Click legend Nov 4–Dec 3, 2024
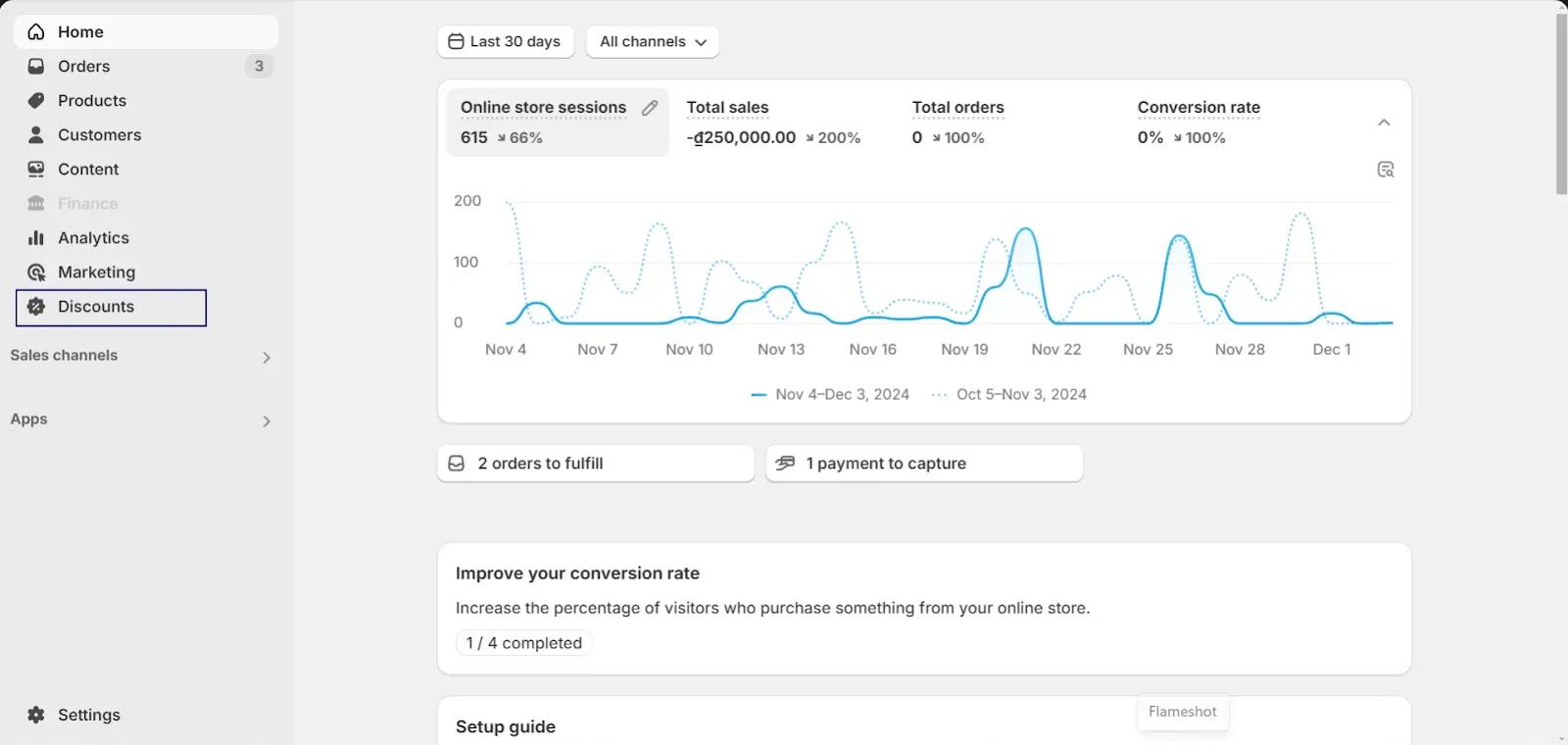The image size is (1568, 745). point(830,394)
